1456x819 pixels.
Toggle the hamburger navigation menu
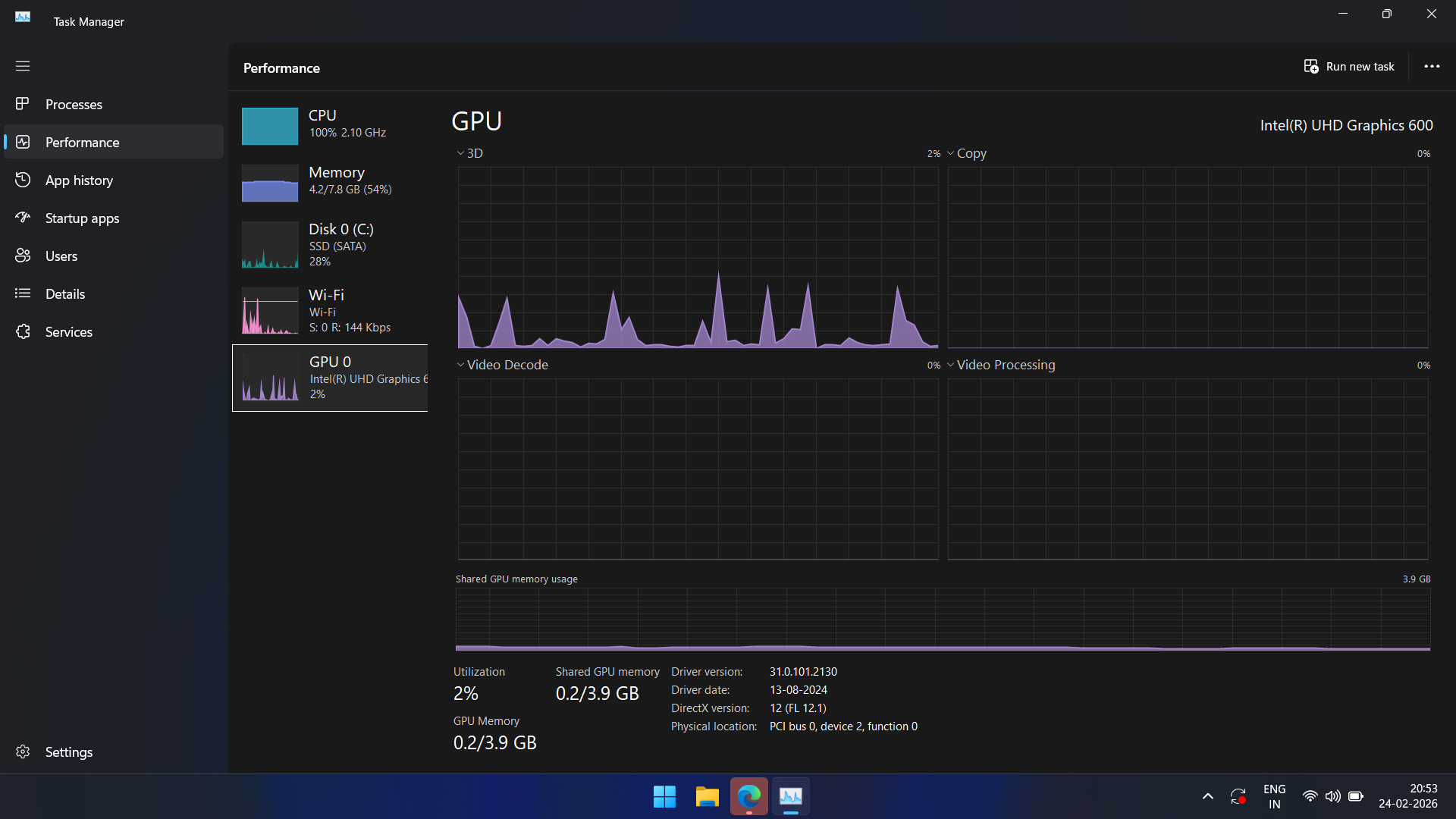tap(23, 66)
